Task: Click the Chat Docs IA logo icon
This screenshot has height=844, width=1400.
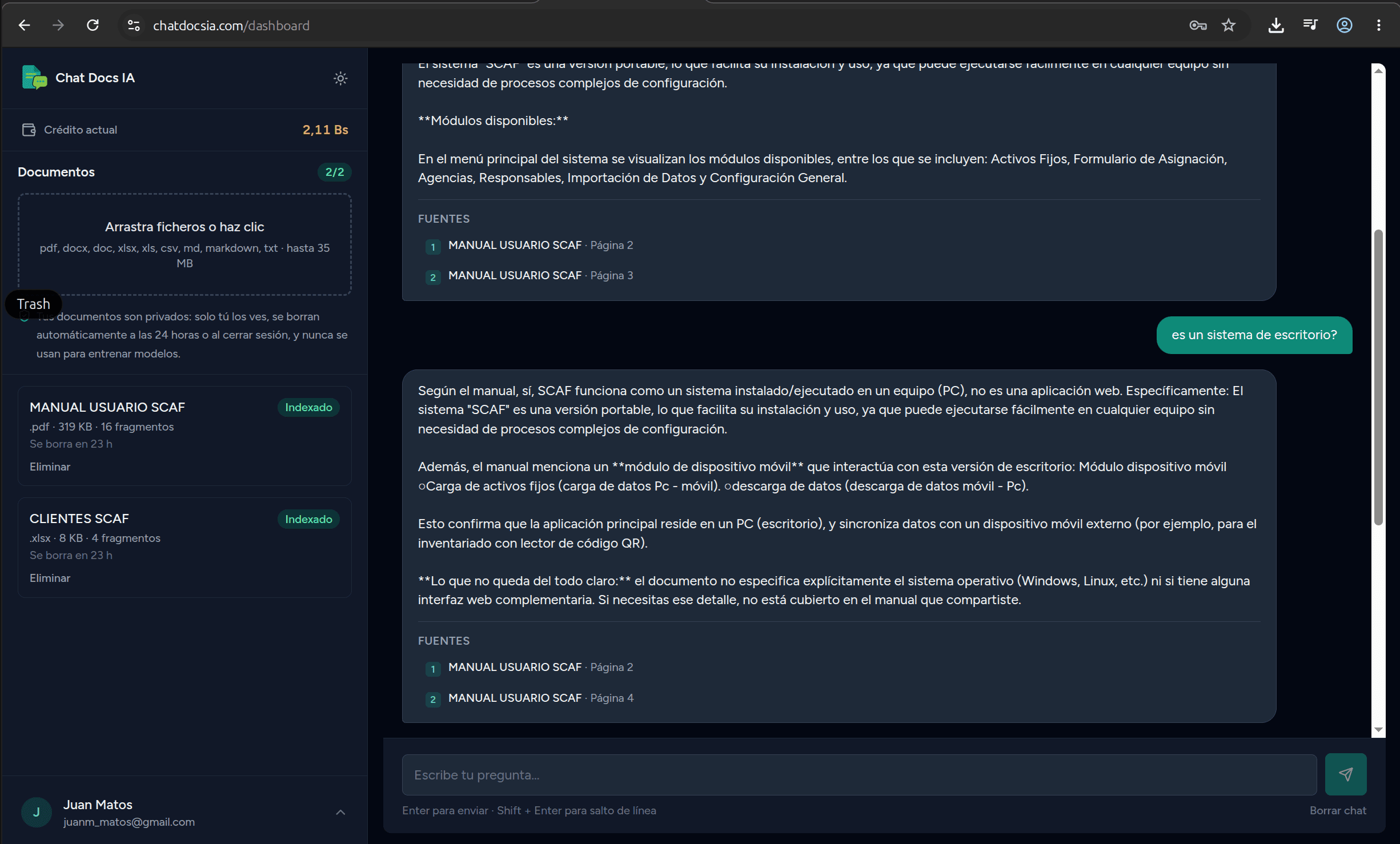Action: pos(34,78)
